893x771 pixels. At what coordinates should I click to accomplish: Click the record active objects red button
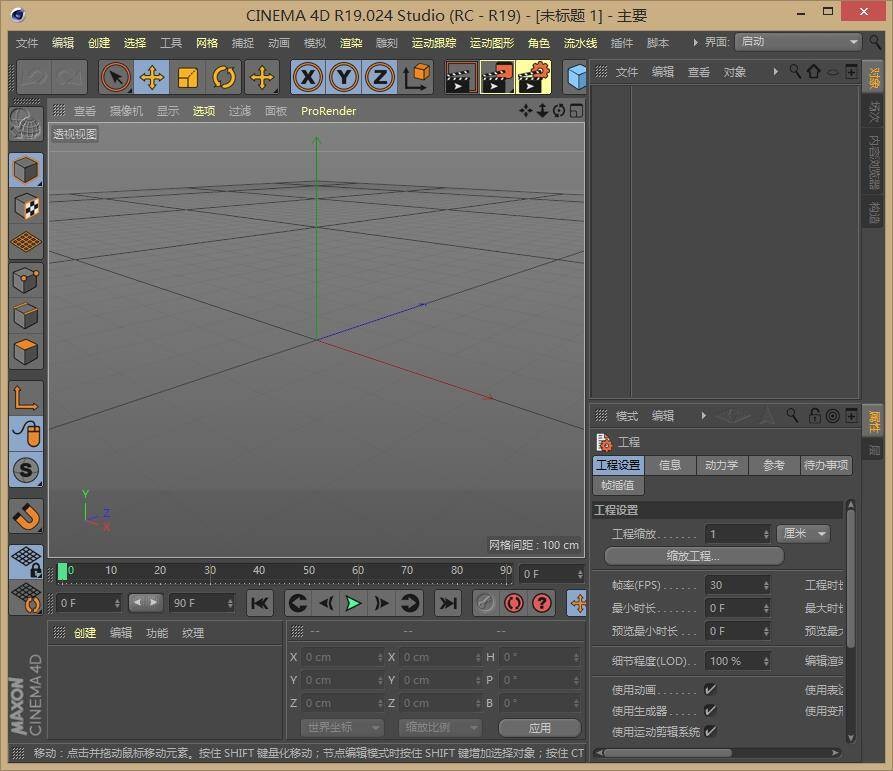[x=514, y=603]
